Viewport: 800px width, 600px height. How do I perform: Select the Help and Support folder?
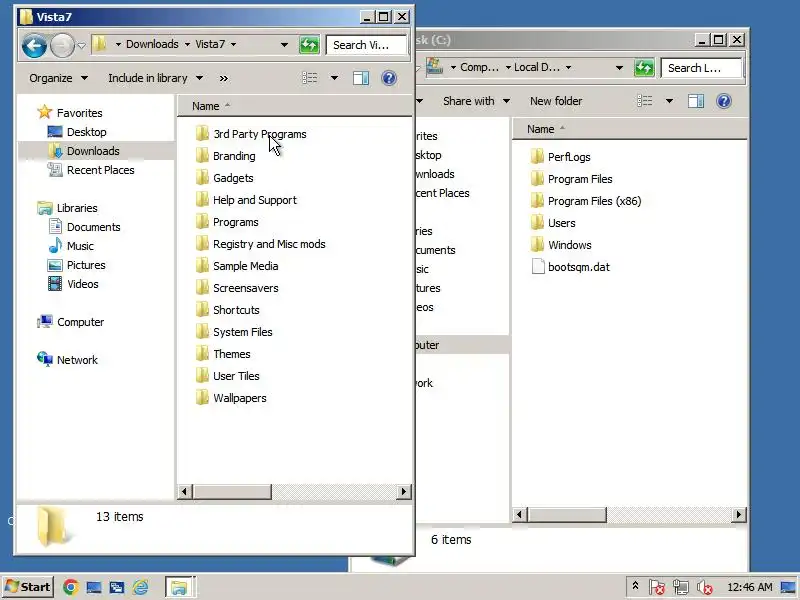[x=246, y=200]
